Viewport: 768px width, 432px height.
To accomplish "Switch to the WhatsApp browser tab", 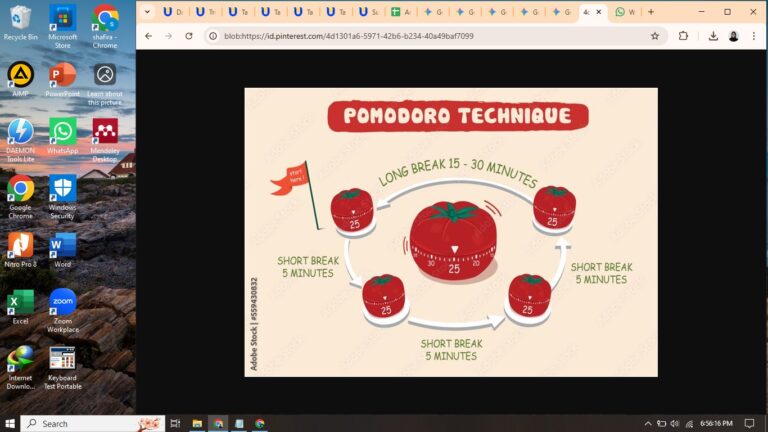I will tap(624, 12).
